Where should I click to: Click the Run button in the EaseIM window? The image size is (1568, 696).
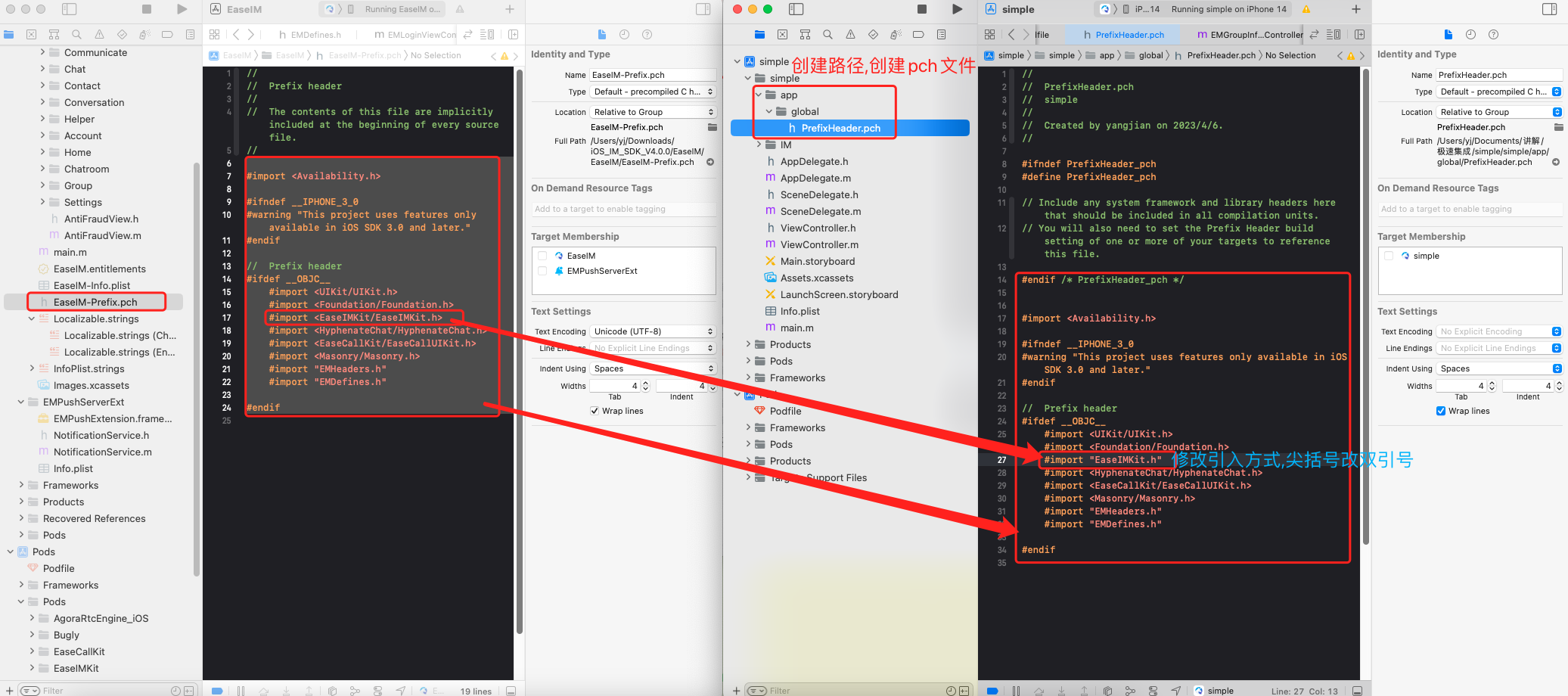coord(182,9)
